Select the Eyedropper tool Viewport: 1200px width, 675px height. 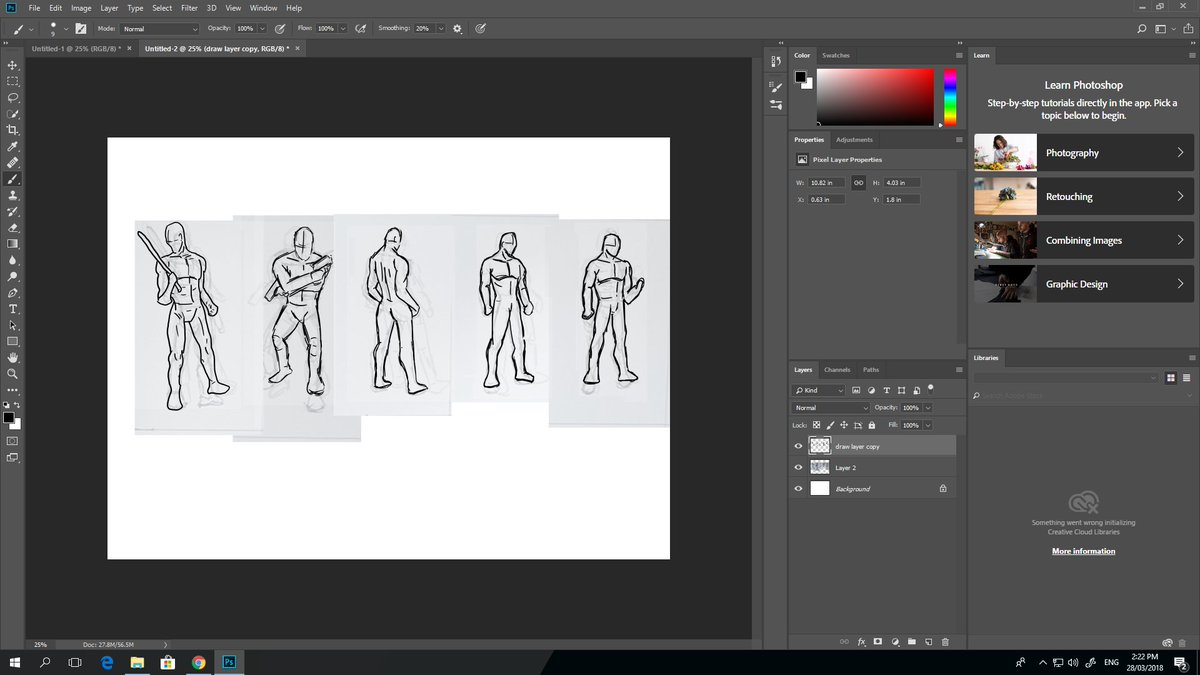coord(13,146)
